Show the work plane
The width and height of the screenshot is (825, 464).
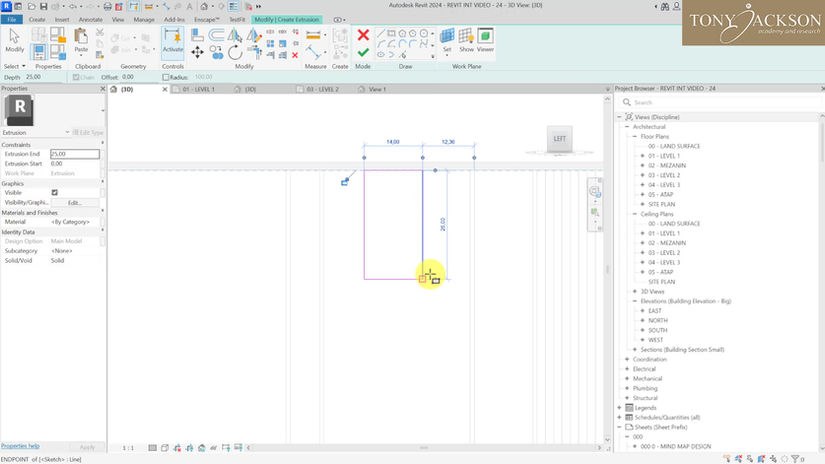466,41
